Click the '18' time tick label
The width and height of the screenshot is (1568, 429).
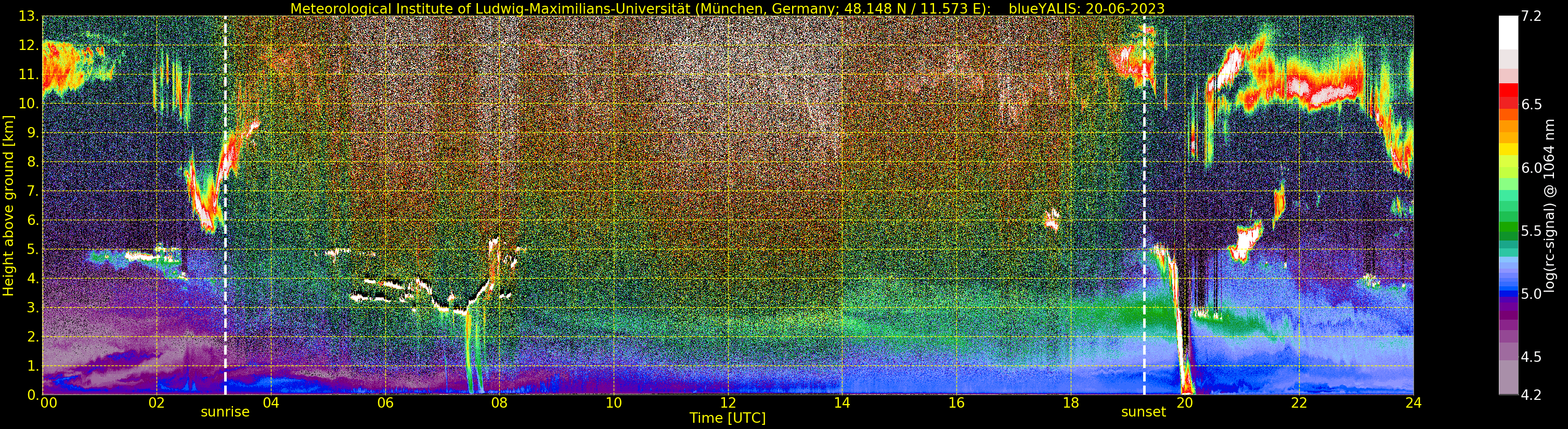1071,403
